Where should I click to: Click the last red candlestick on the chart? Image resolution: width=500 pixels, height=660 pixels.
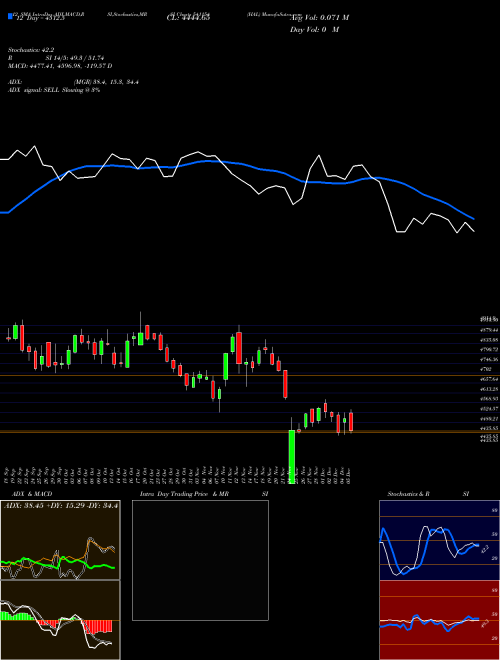[x=351, y=421]
